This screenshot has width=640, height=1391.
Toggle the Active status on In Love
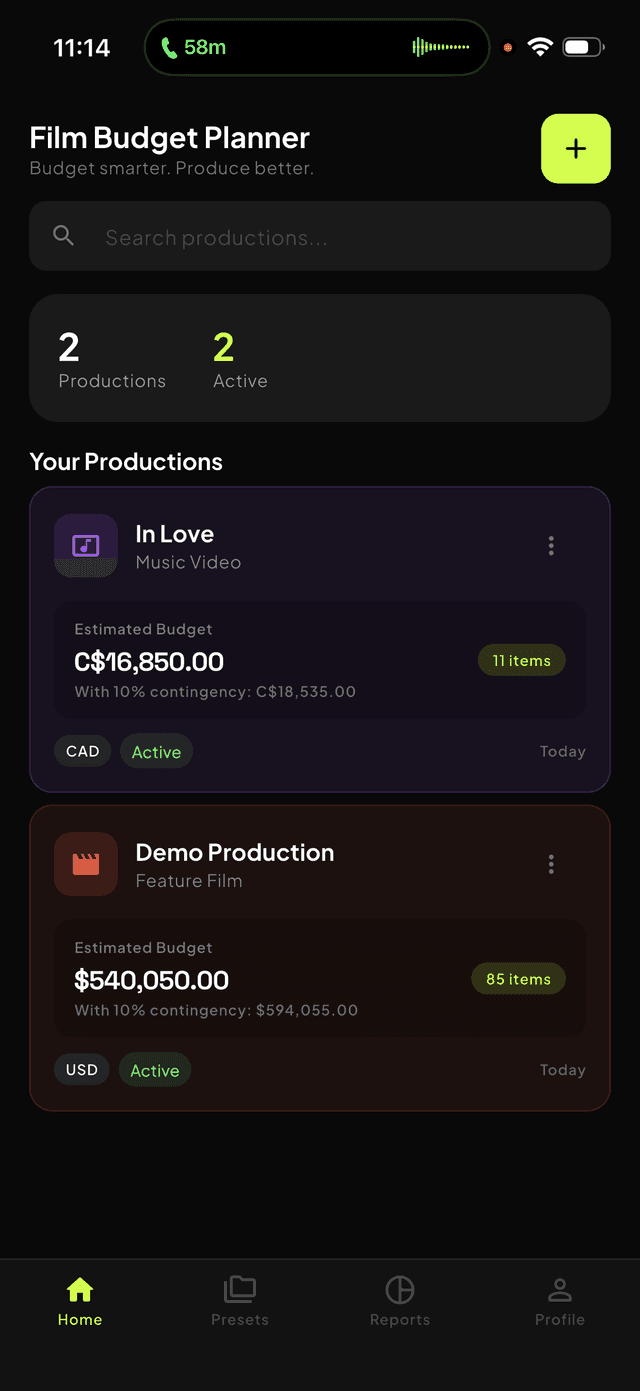[156, 751]
